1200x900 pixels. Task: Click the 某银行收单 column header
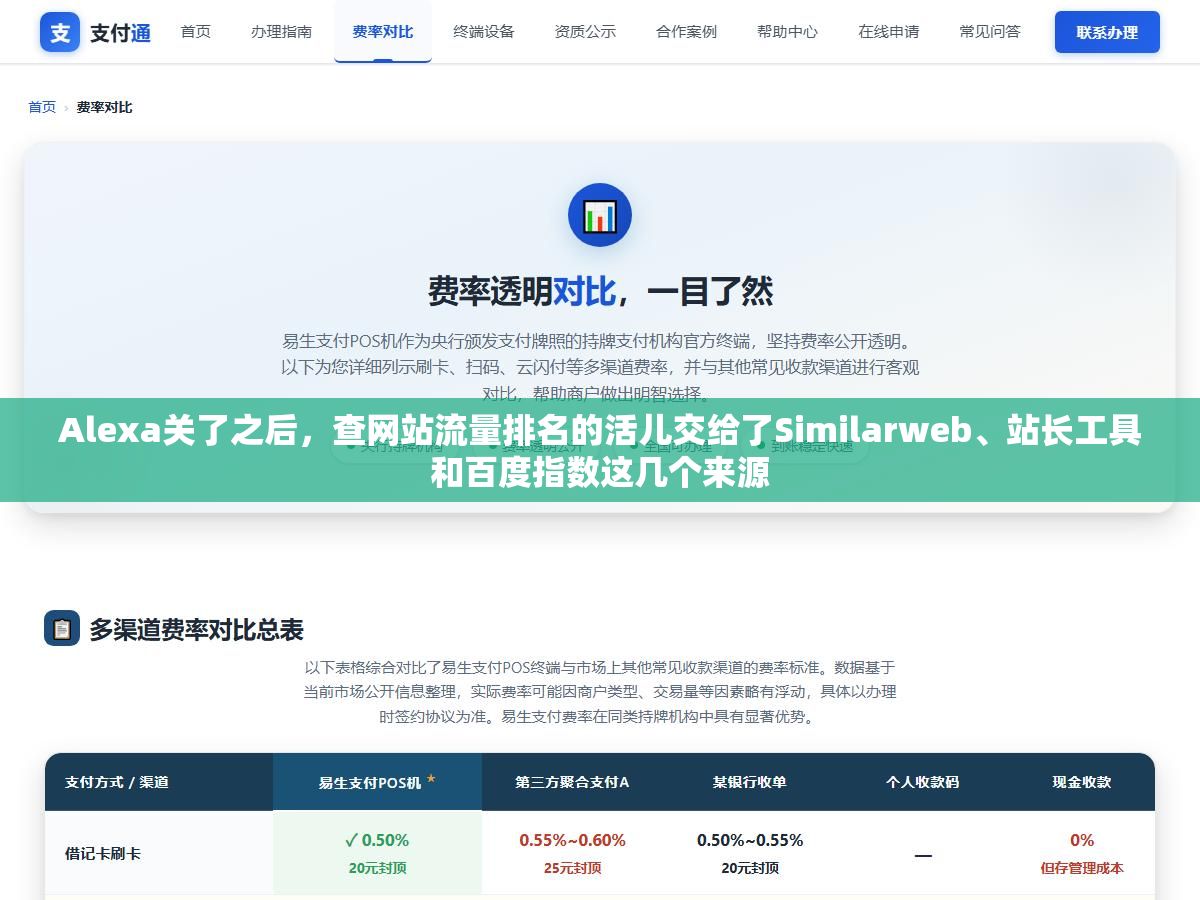pyautogui.click(x=749, y=782)
